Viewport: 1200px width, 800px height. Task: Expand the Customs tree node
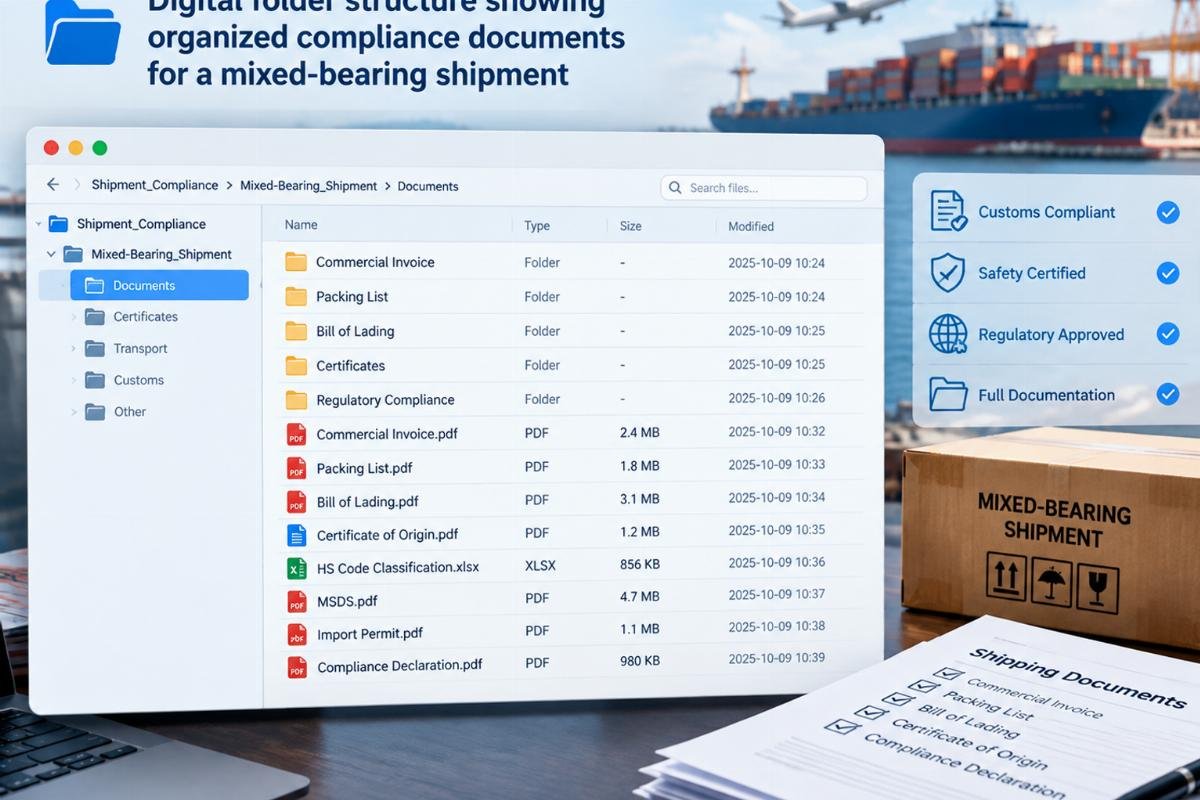pos(73,380)
